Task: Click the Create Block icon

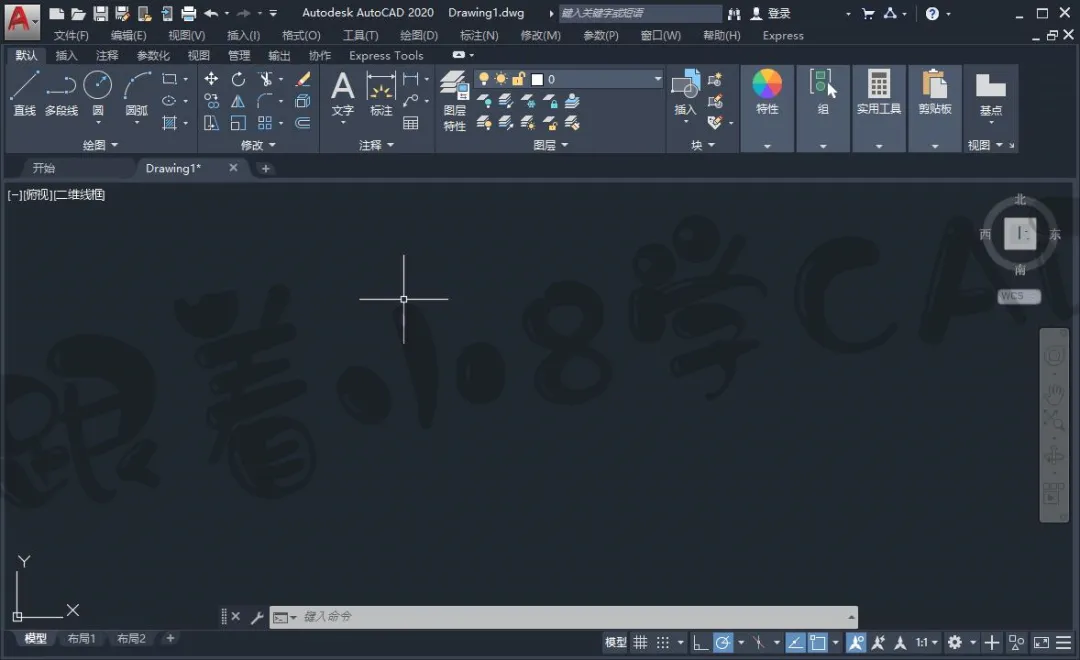Action: (715, 79)
